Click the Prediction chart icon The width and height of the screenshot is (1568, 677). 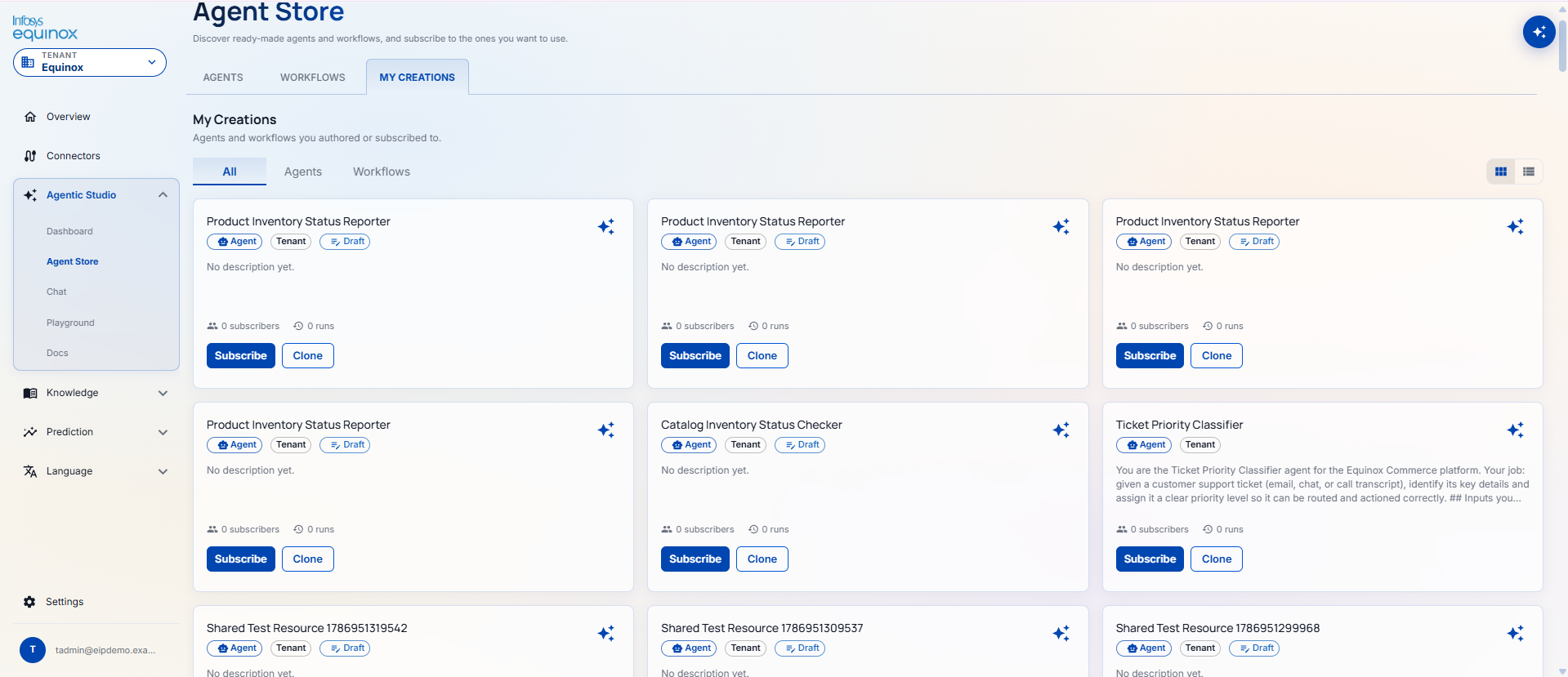[30, 432]
